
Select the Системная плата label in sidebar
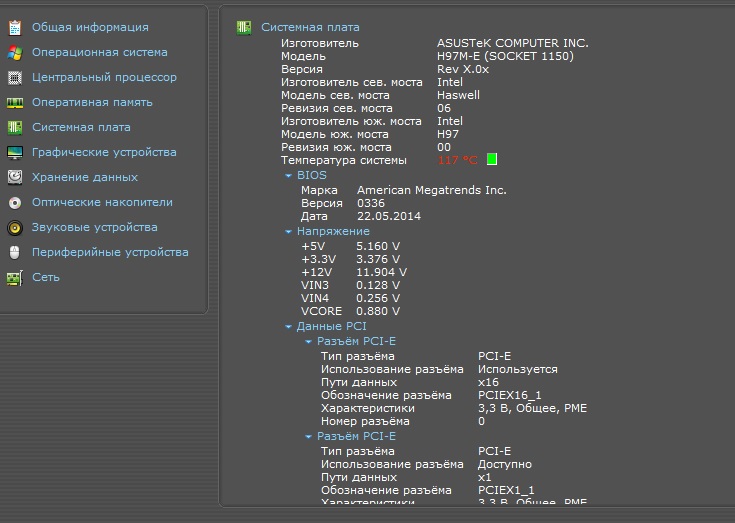tap(81, 127)
